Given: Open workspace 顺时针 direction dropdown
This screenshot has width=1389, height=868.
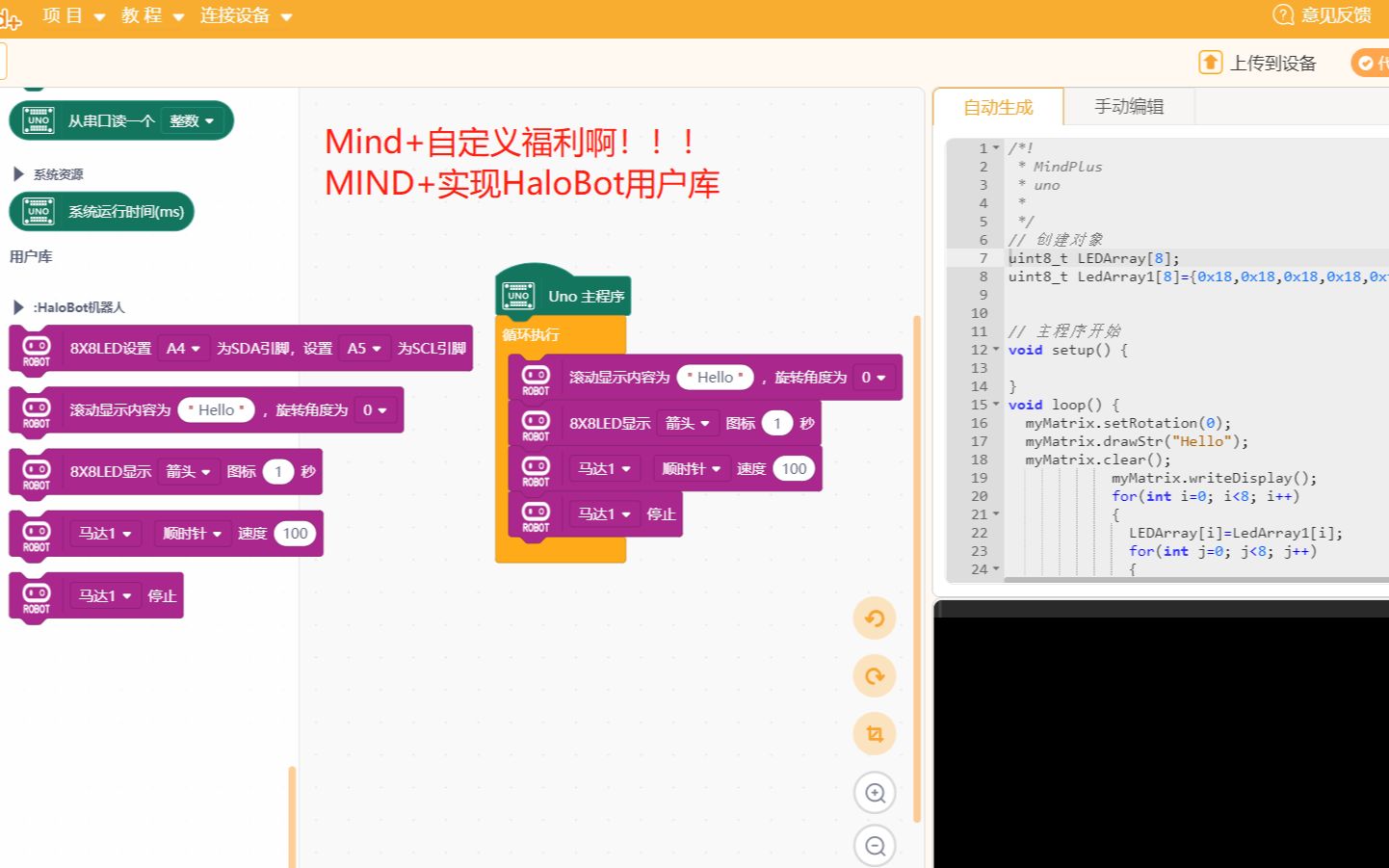Looking at the screenshot, I should point(691,468).
